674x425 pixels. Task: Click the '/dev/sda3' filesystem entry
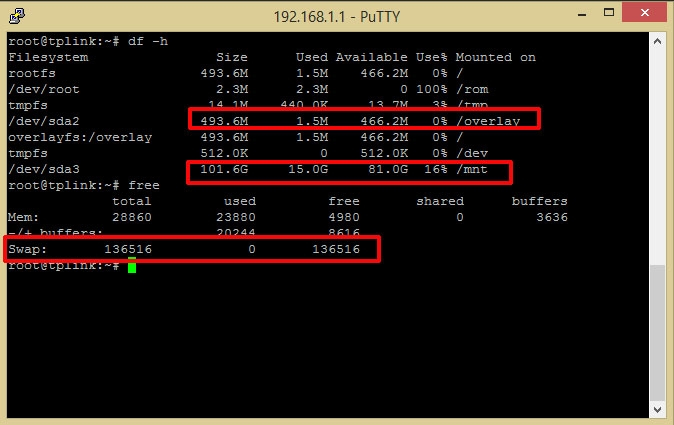pos(44,169)
